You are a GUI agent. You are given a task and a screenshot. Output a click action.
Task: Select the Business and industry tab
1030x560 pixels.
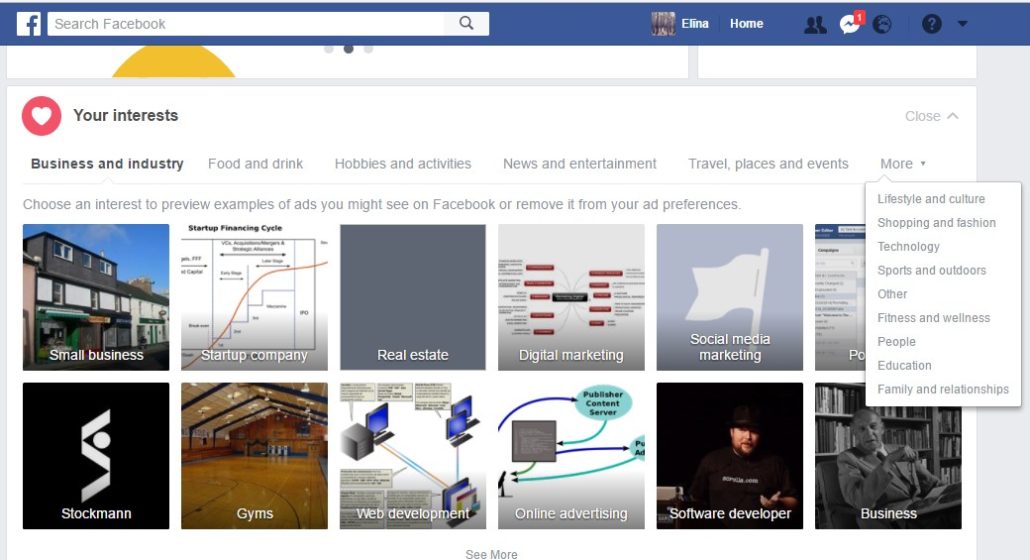pos(107,163)
